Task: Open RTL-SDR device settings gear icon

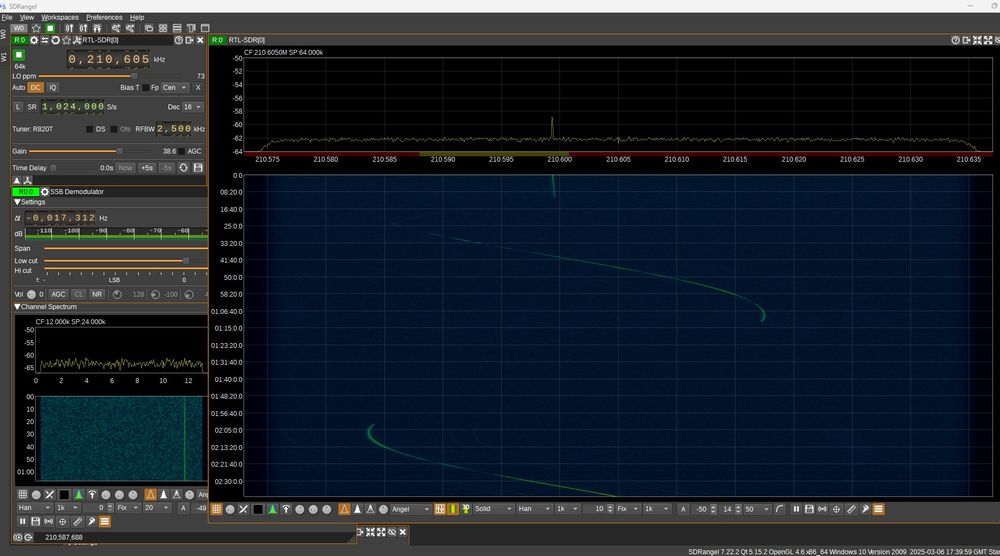Action: coord(34,40)
